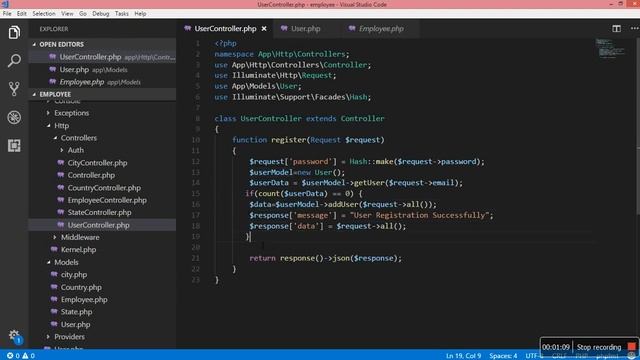
Task: Select User.php in Open Editors
Action: 102,70
